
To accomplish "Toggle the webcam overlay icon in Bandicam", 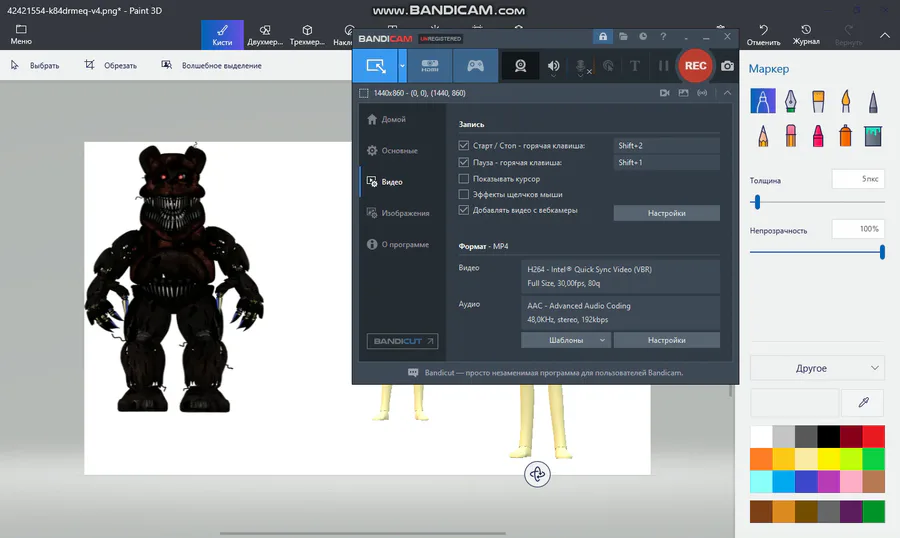I will [x=521, y=66].
